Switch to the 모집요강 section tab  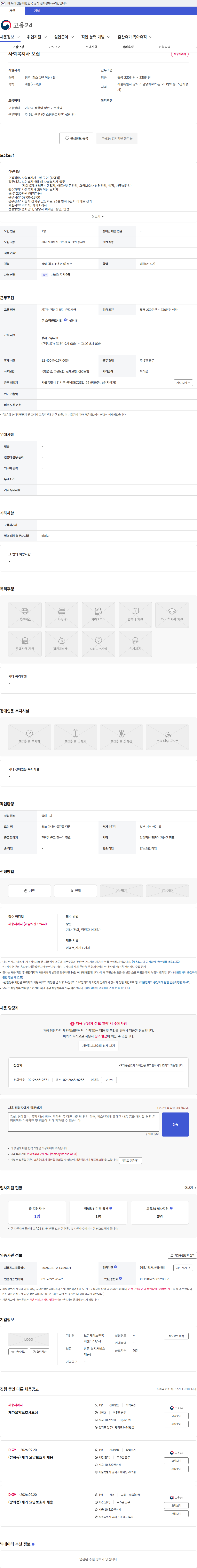pos(18,47)
